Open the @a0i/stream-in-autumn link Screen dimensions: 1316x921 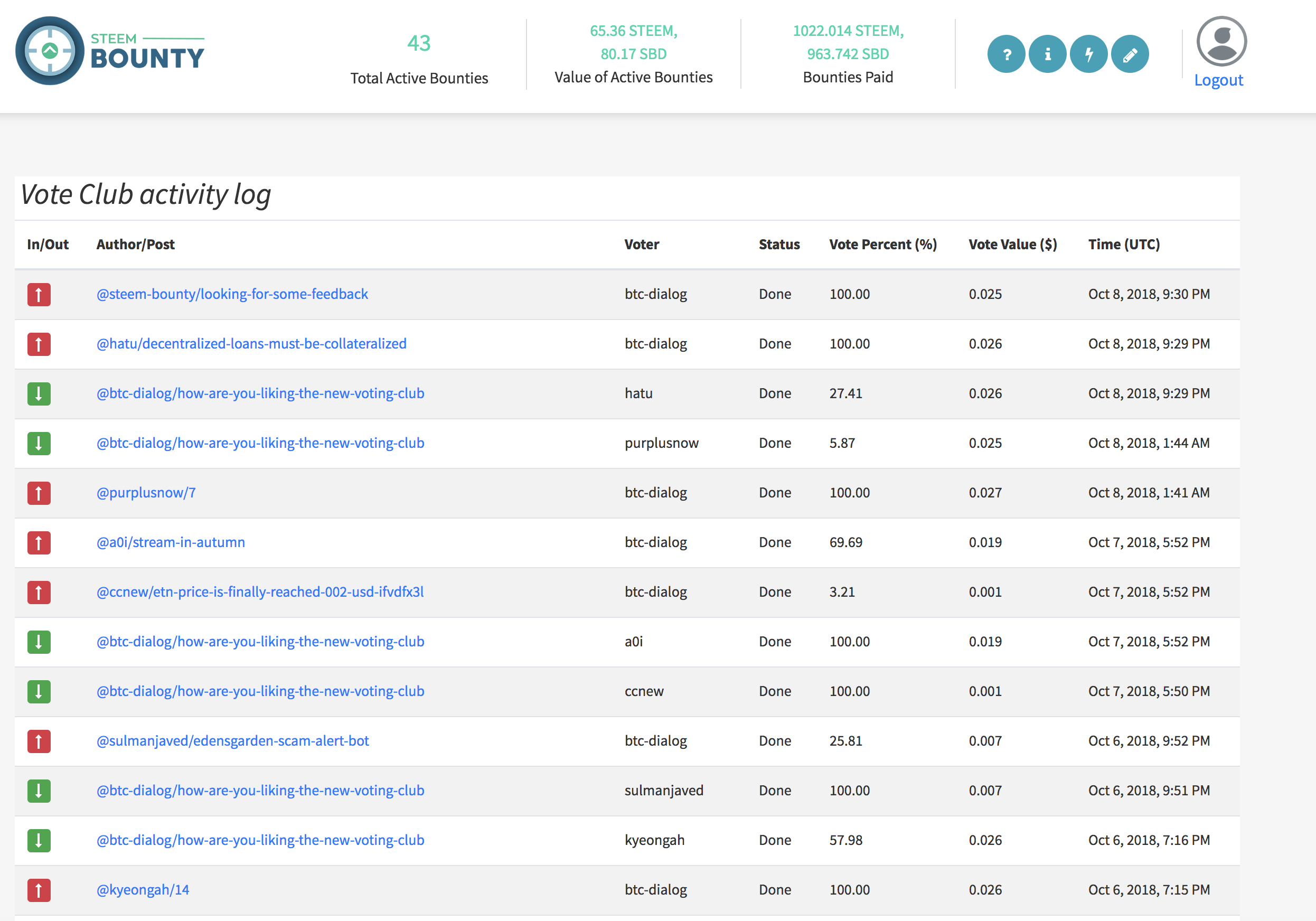[171, 542]
